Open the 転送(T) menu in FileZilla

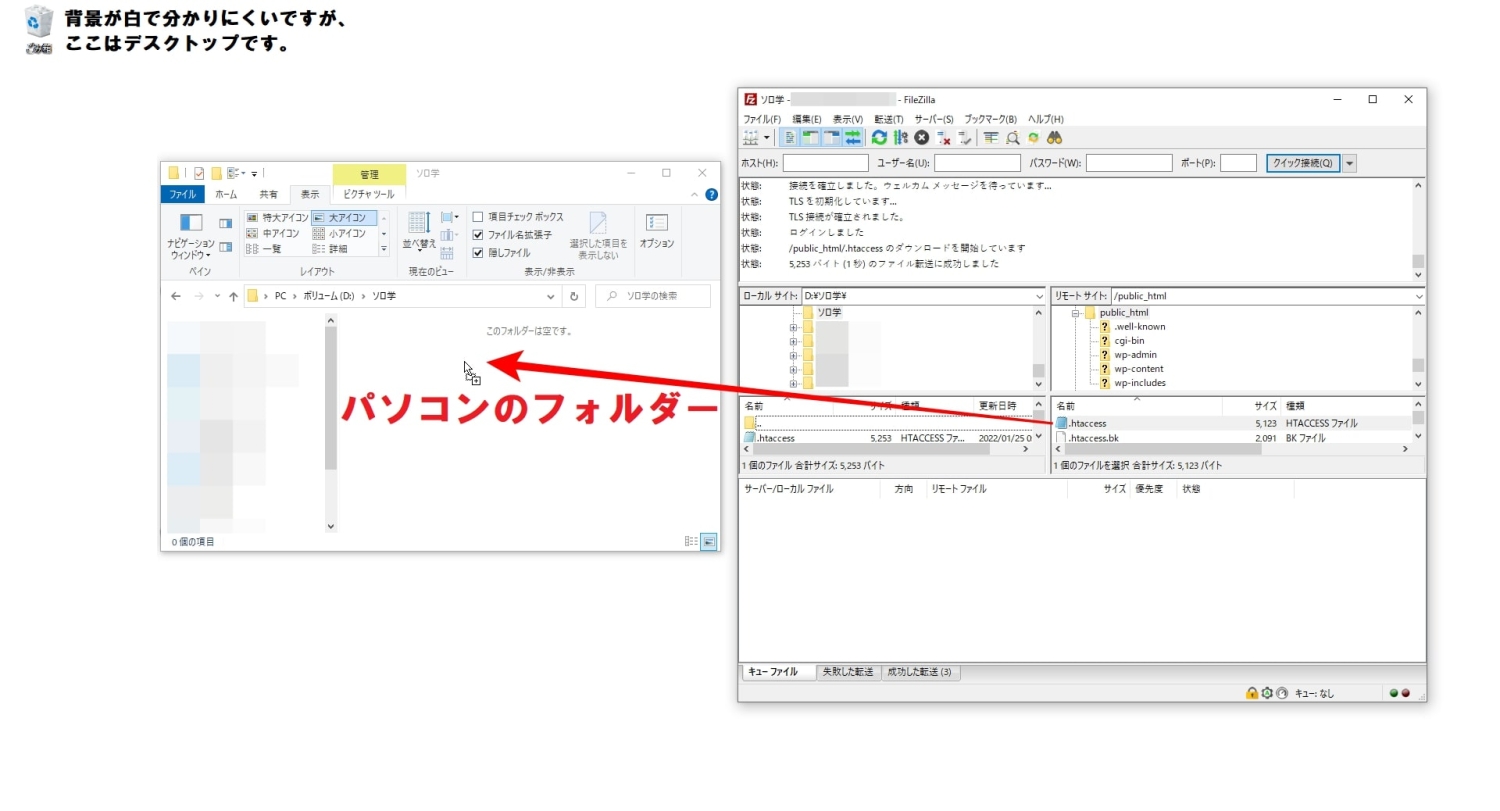tap(888, 119)
